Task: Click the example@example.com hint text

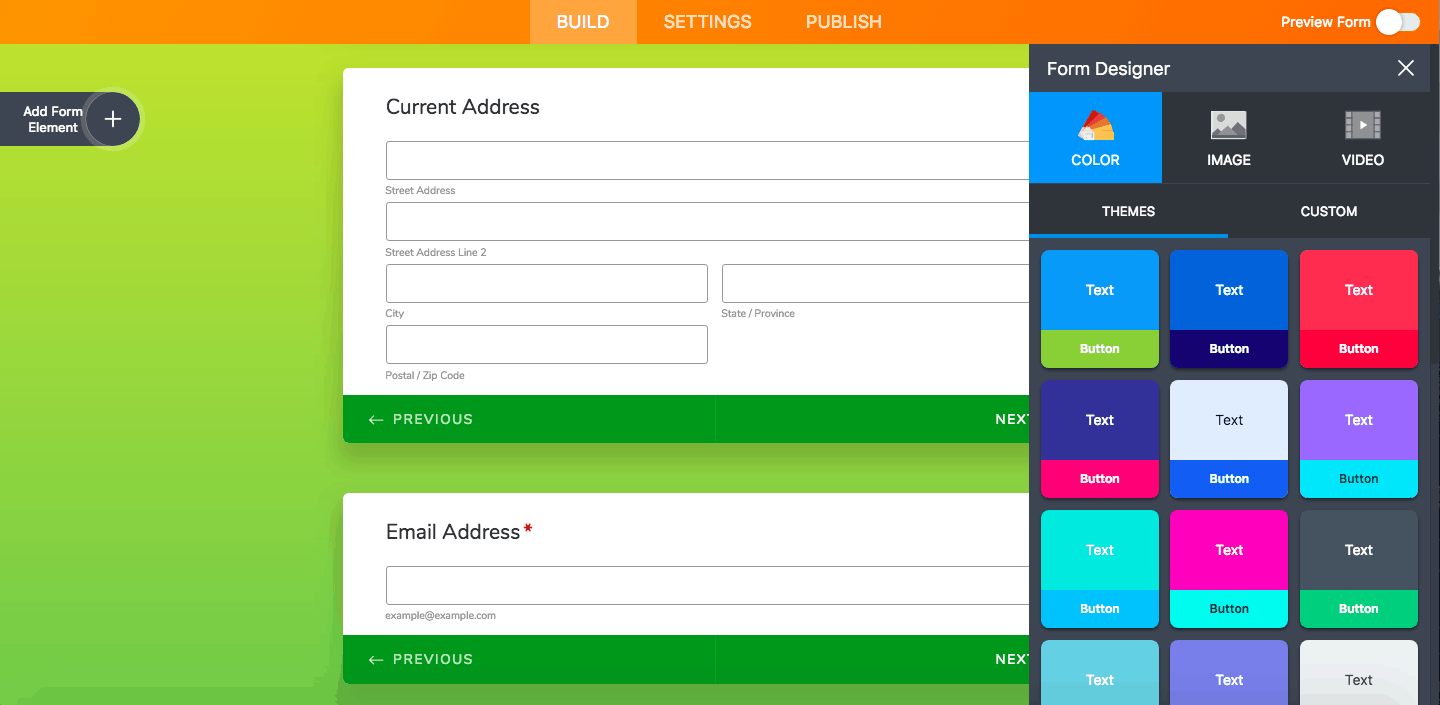Action: (x=441, y=615)
